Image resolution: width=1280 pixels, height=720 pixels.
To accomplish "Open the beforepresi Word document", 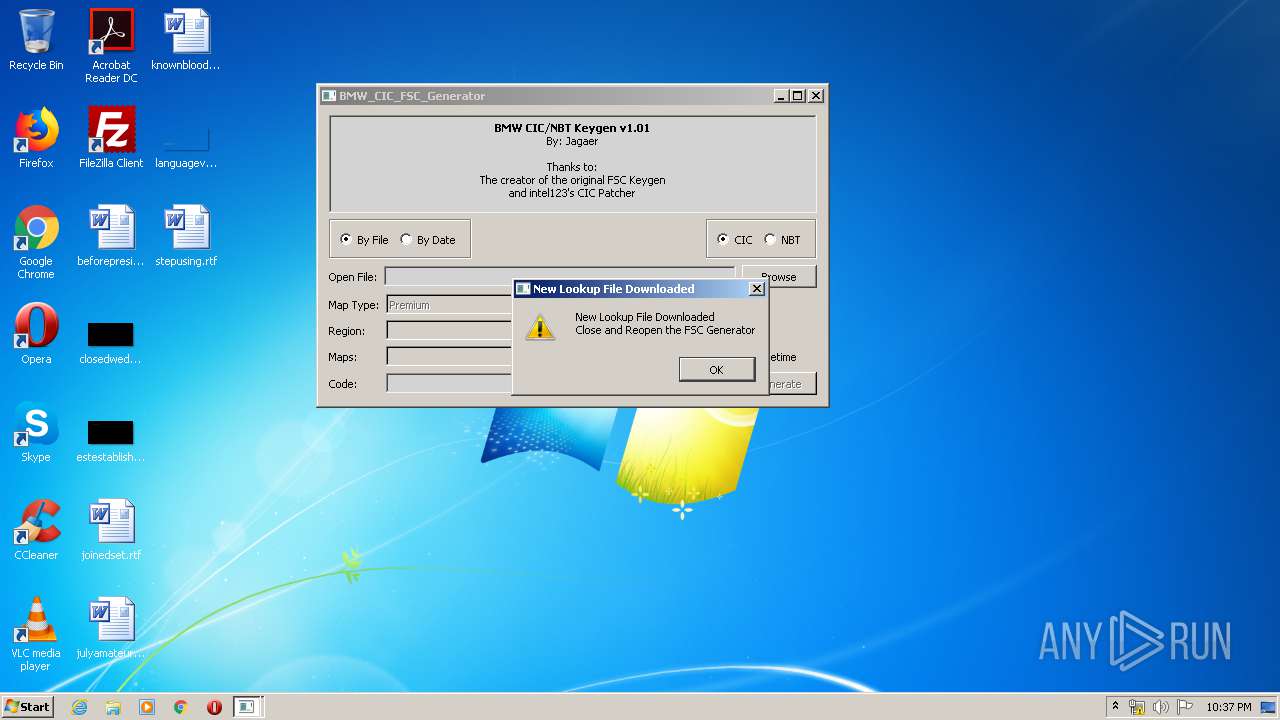I will [x=111, y=236].
